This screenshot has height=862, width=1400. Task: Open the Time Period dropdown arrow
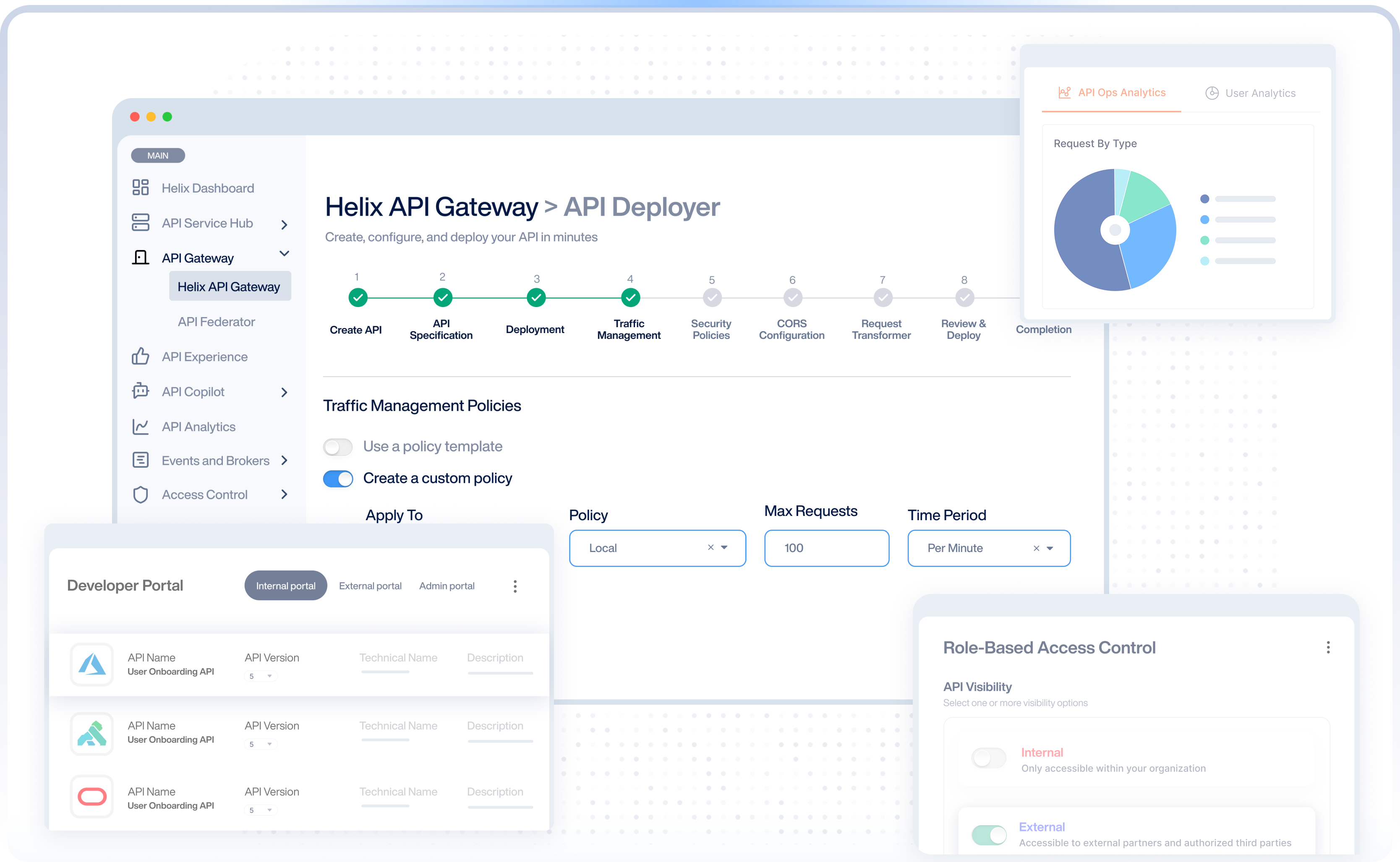tap(1050, 548)
